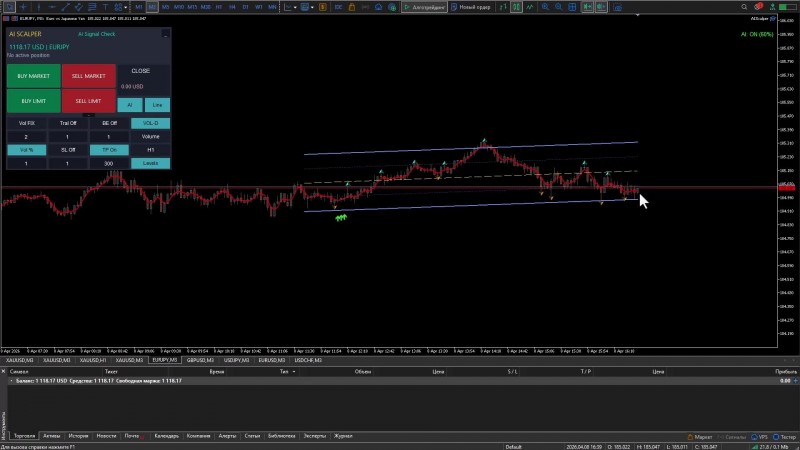Toggle the Algo Trading button
The height and width of the screenshot is (450, 800).
(x=424, y=7)
